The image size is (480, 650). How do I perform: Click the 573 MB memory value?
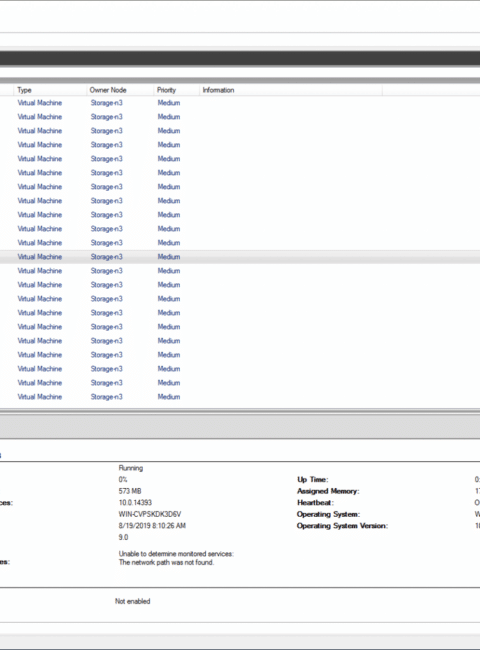point(130,491)
